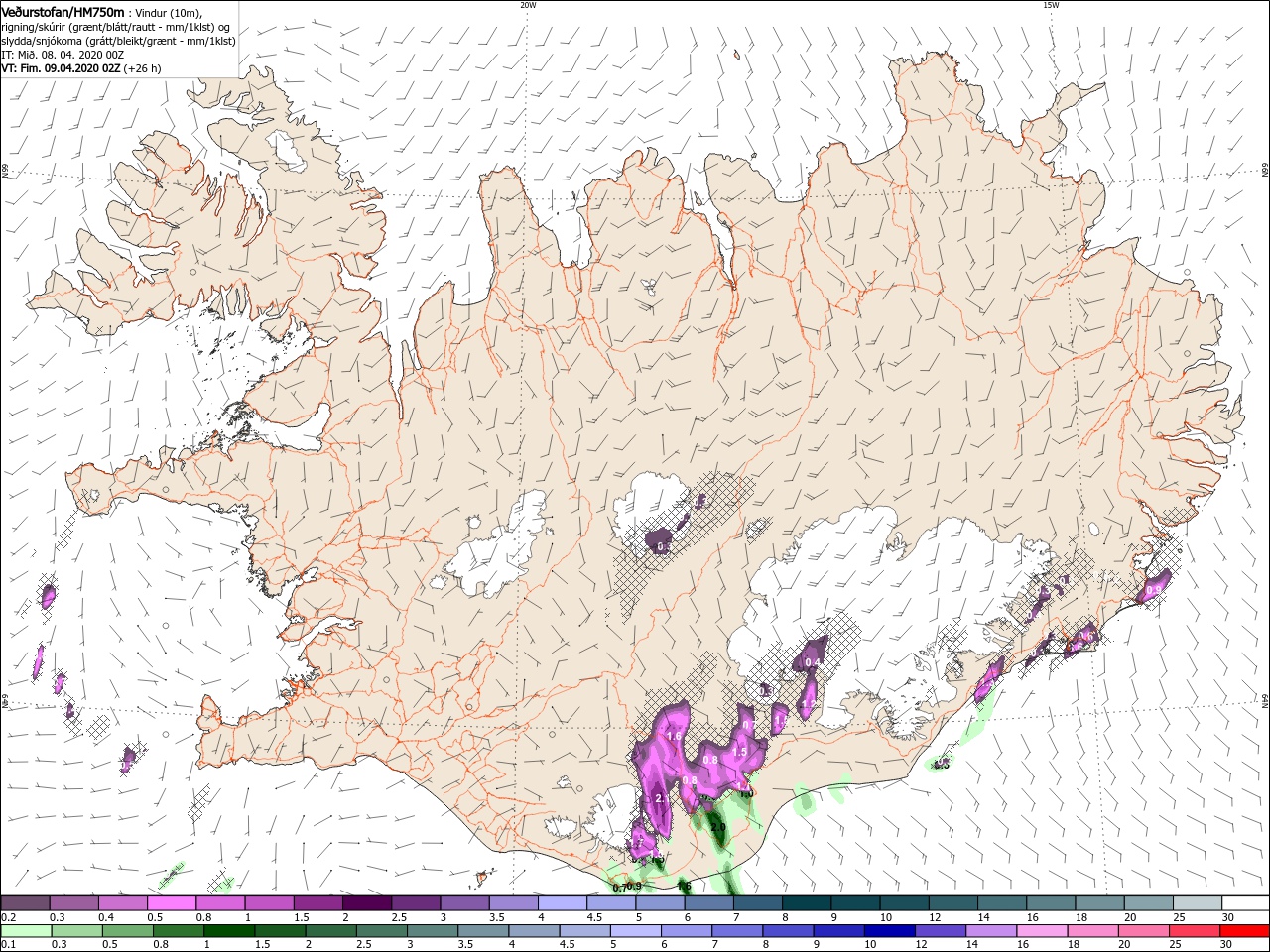
Task: Click the 30 label under the upper legend row
Action: pos(1227,917)
